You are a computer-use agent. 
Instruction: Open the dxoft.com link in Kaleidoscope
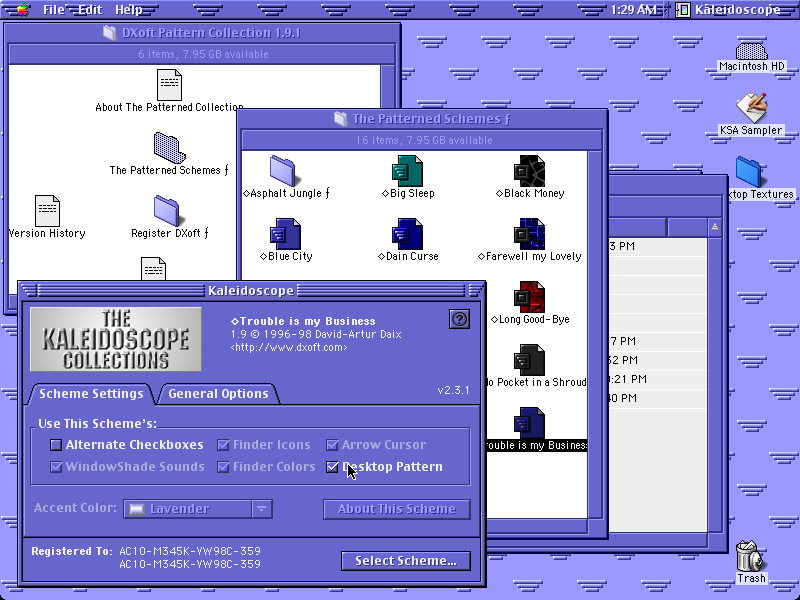[x=289, y=347]
